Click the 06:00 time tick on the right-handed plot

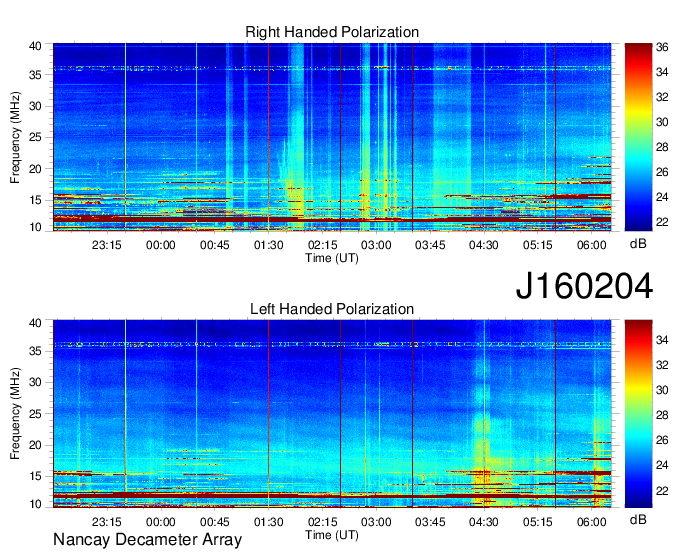[592, 245]
